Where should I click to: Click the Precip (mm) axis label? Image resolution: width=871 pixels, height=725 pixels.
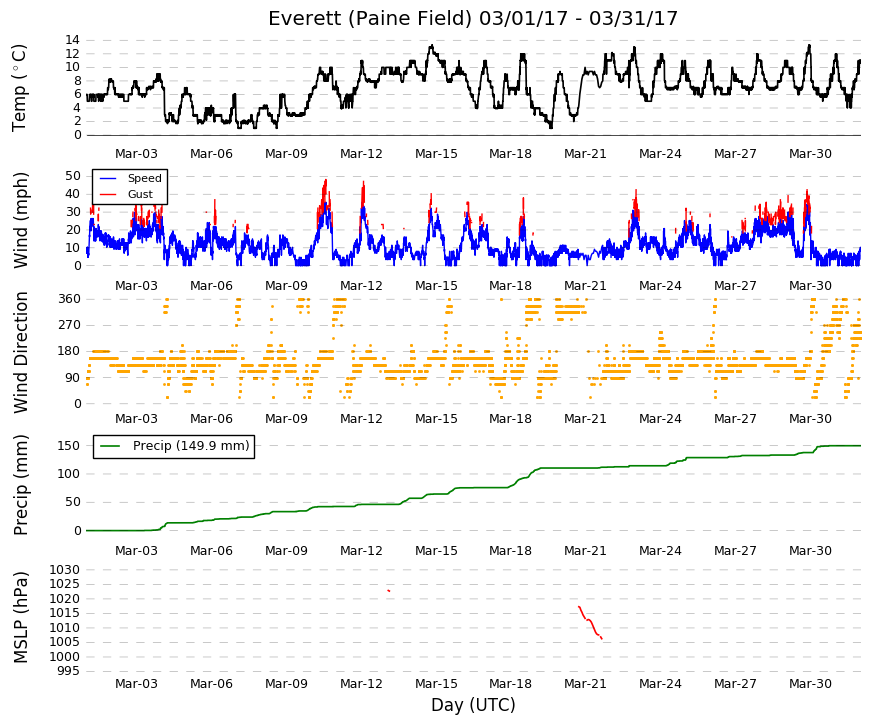click(20, 485)
